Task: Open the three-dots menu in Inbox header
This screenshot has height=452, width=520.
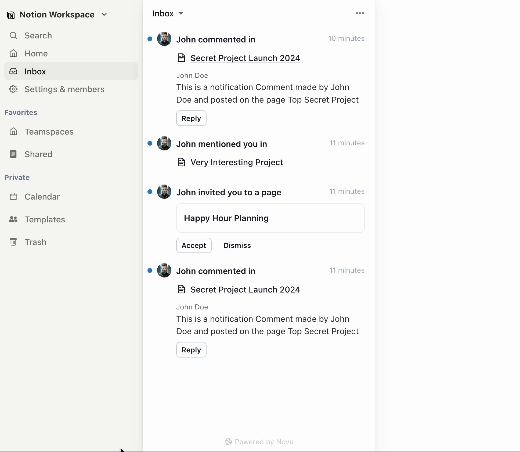Action: coord(360,13)
